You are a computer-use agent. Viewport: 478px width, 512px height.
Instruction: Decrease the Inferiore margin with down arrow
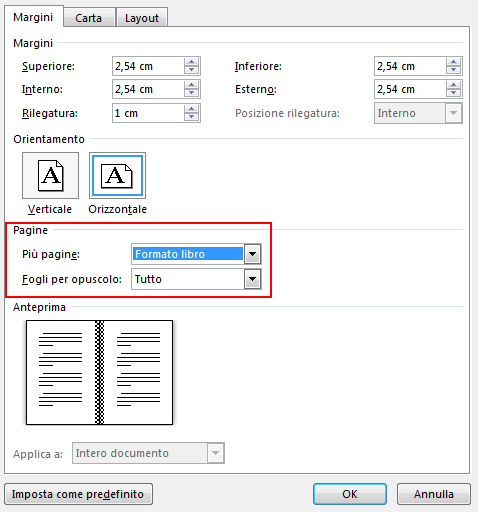click(453, 70)
